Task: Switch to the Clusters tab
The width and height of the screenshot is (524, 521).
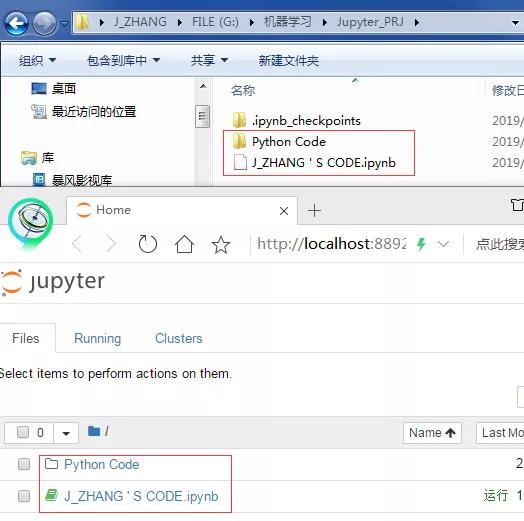Action: pyautogui.click(x=179, y=338)
